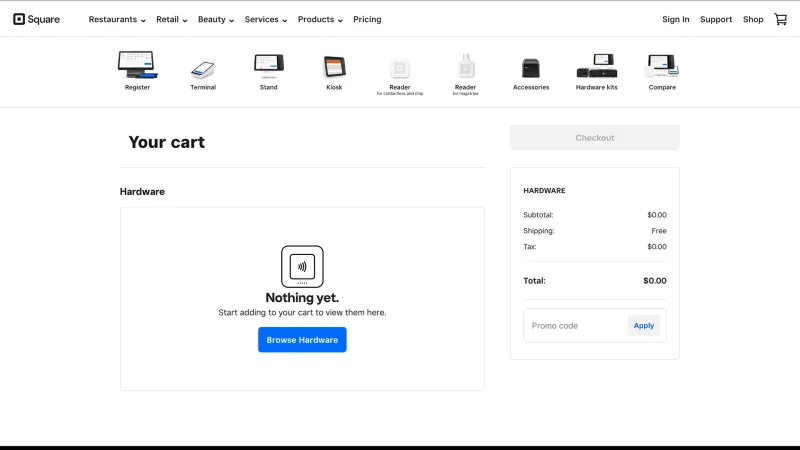Screen dimensions: 800x450
Task: Click the contactless reader illustration
Action: (x=302, y=266)
